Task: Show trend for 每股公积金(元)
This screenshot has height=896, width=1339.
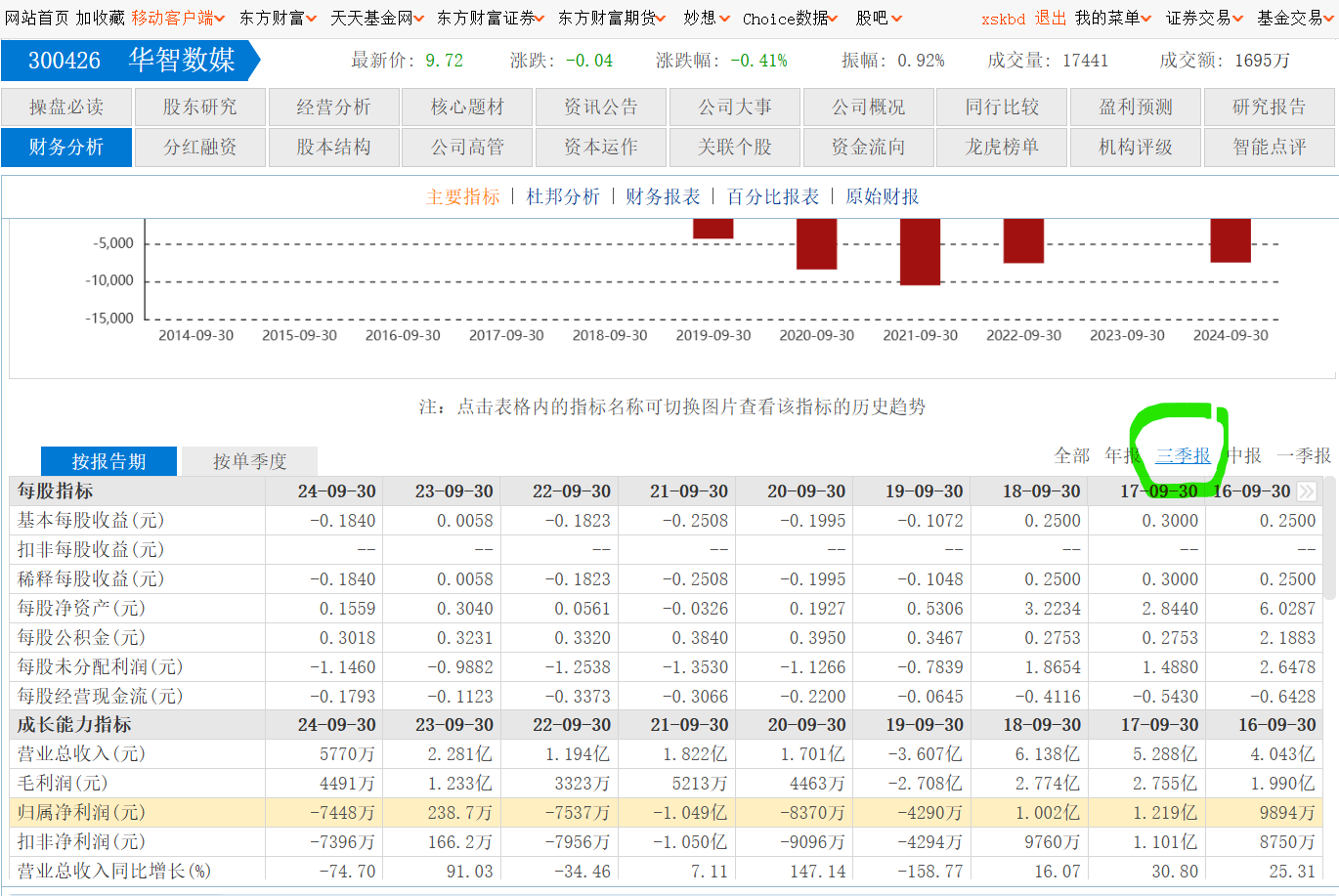Action: coord(81,637)
